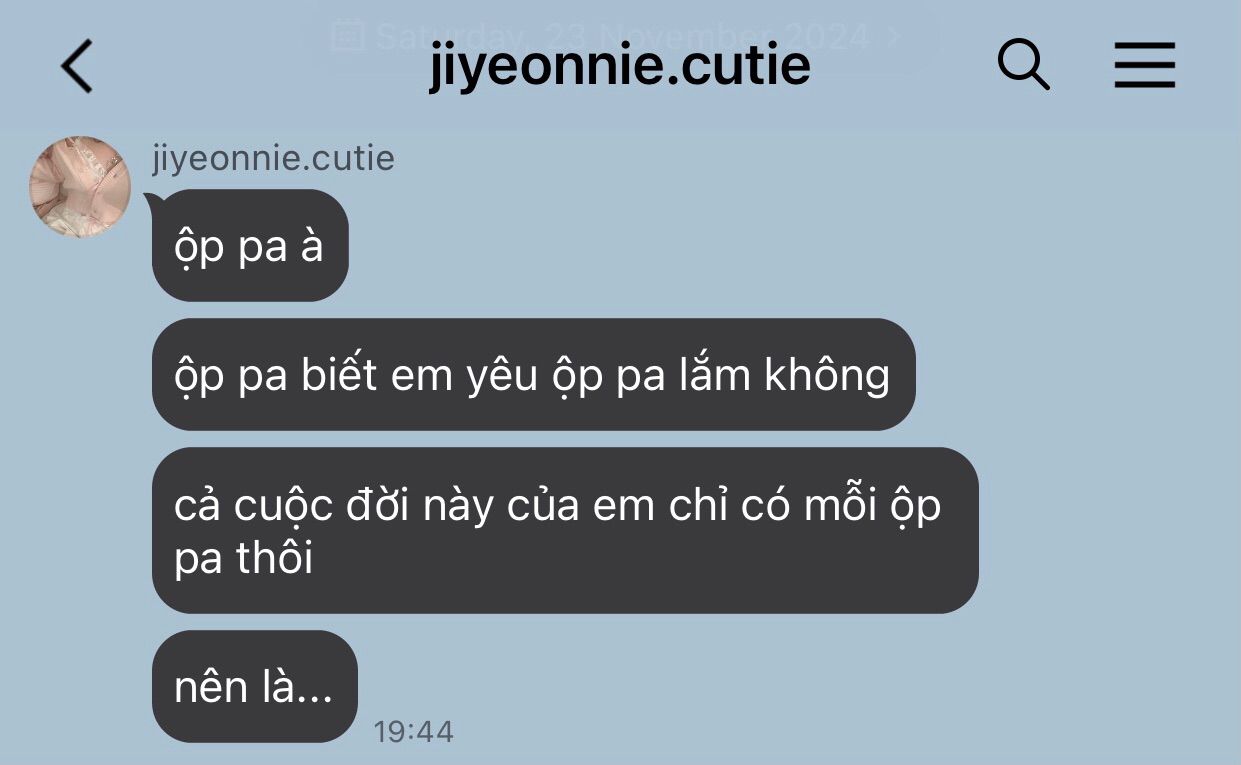Image resolution: width=1241 pixels, height=765 pixels.
Task: Tap the 19:44 message timestamp
Action: click(414, 732)
